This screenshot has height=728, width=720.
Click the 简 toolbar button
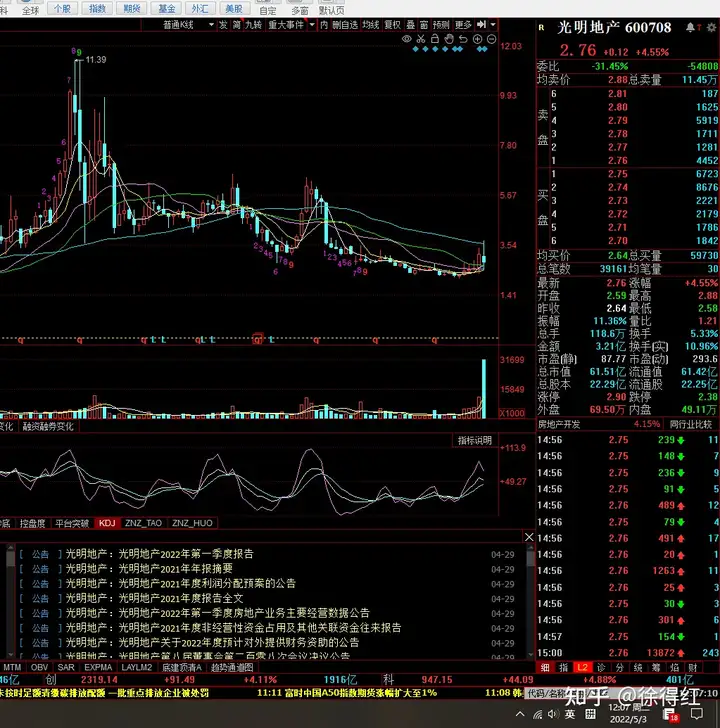click(x=237, y=25)
